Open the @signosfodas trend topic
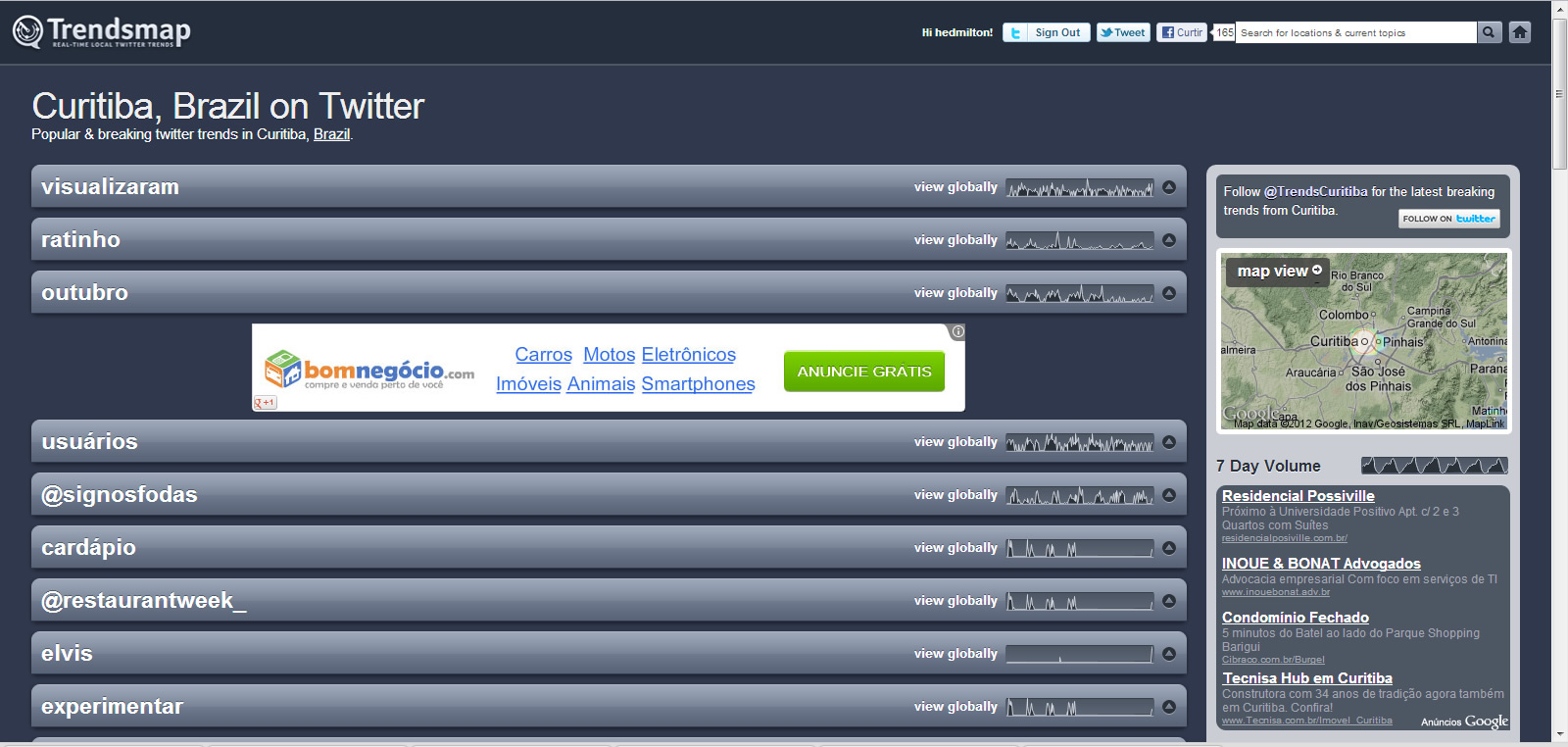 pyautogui.click(x=120, y=495)
